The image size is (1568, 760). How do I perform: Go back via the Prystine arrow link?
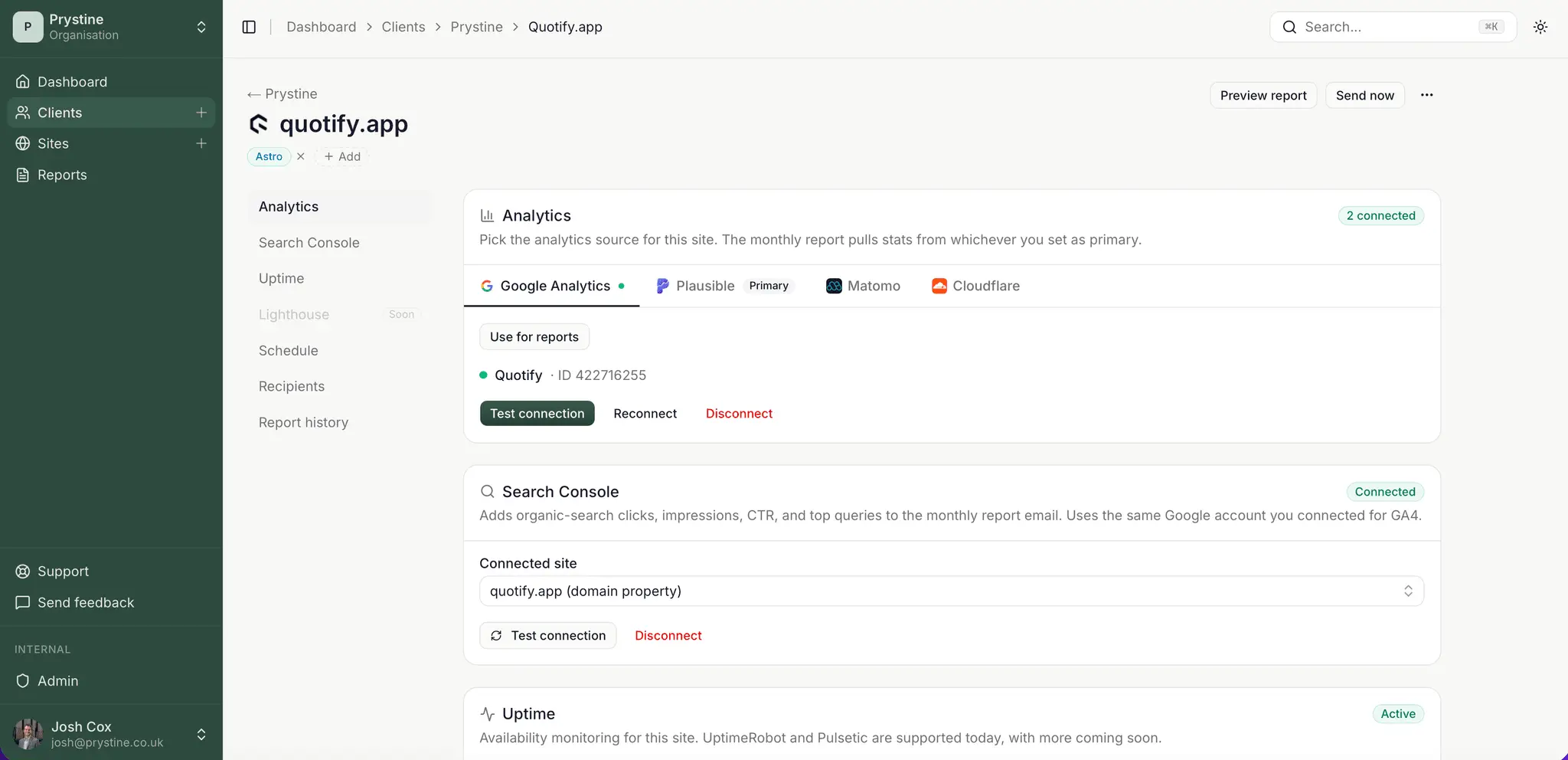coord(283,93)
